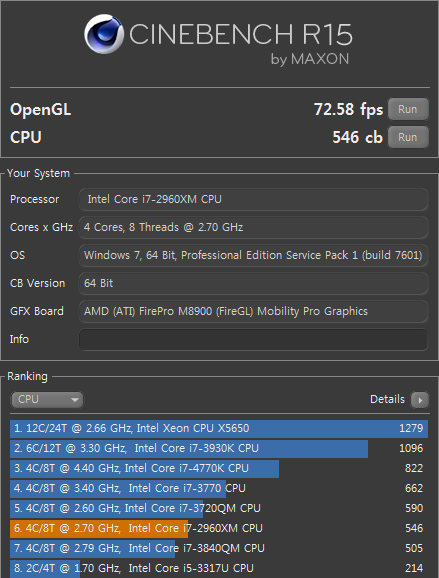The width and height of the screenshot is (439, 578).
Task: Select the i5-3317U ranking entry
Action: [x=219, y=568]
